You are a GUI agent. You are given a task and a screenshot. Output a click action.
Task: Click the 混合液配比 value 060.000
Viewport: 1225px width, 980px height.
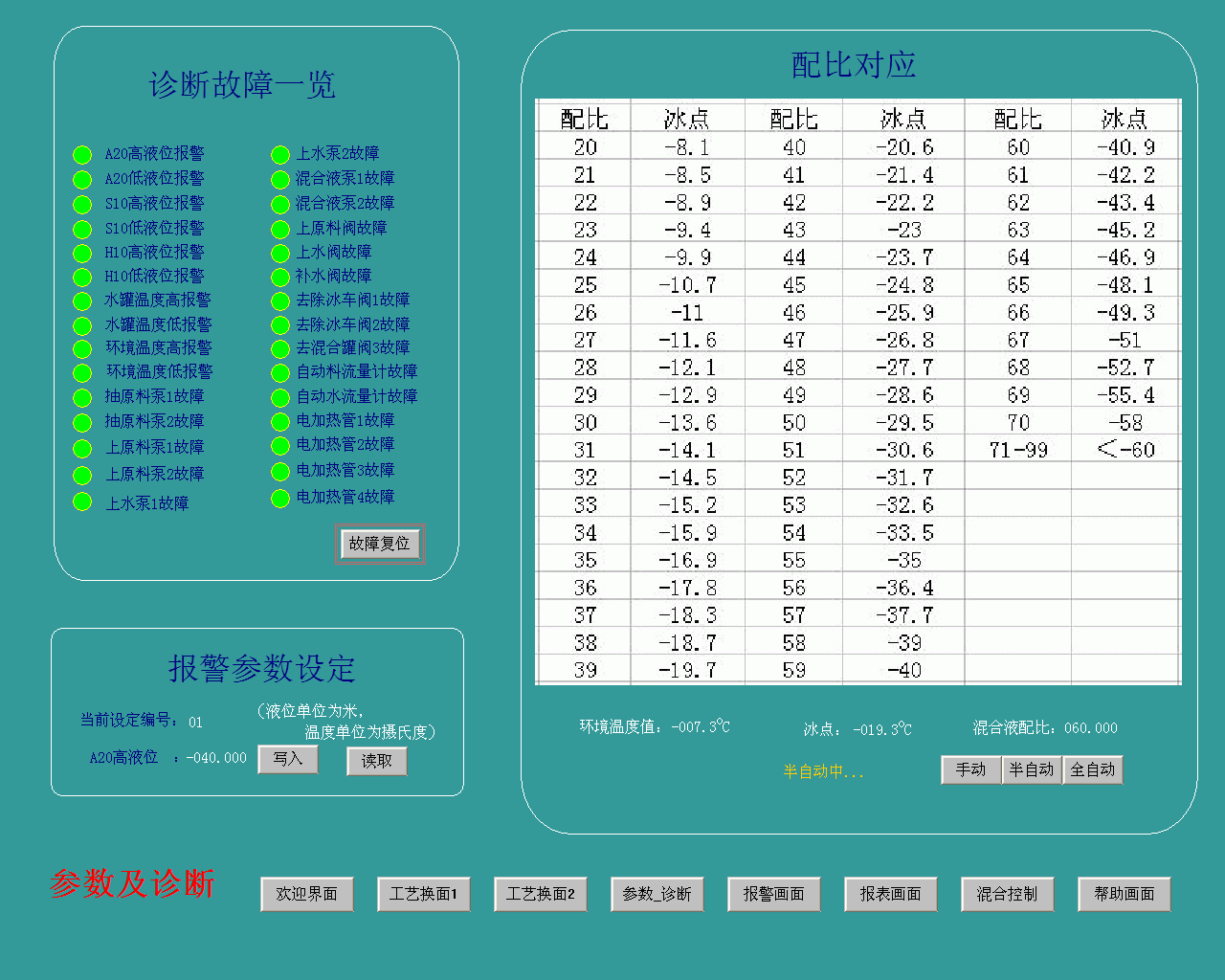click(1090, 728)
